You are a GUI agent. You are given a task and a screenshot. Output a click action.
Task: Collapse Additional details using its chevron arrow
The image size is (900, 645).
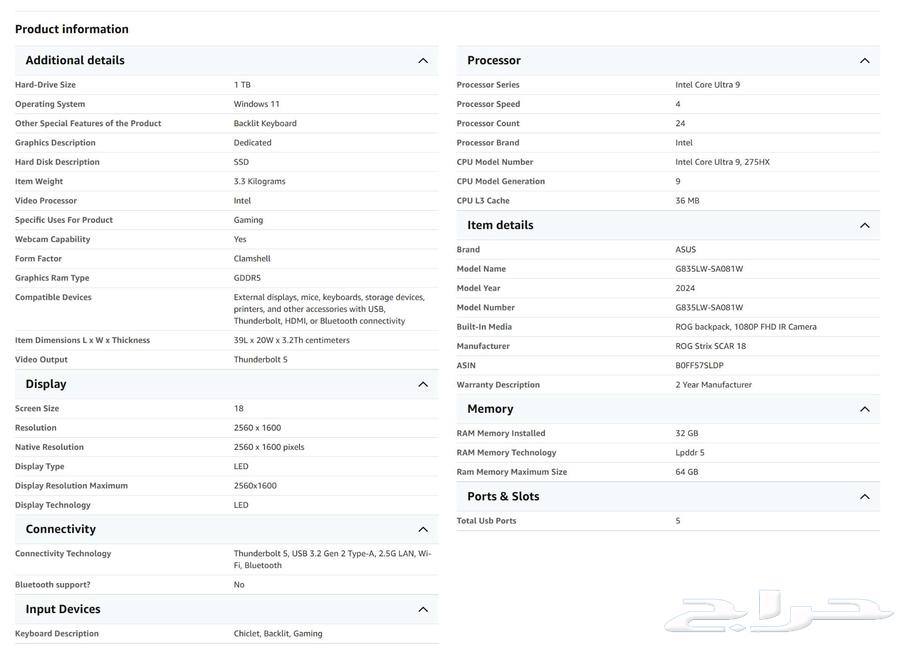(423, 61)
